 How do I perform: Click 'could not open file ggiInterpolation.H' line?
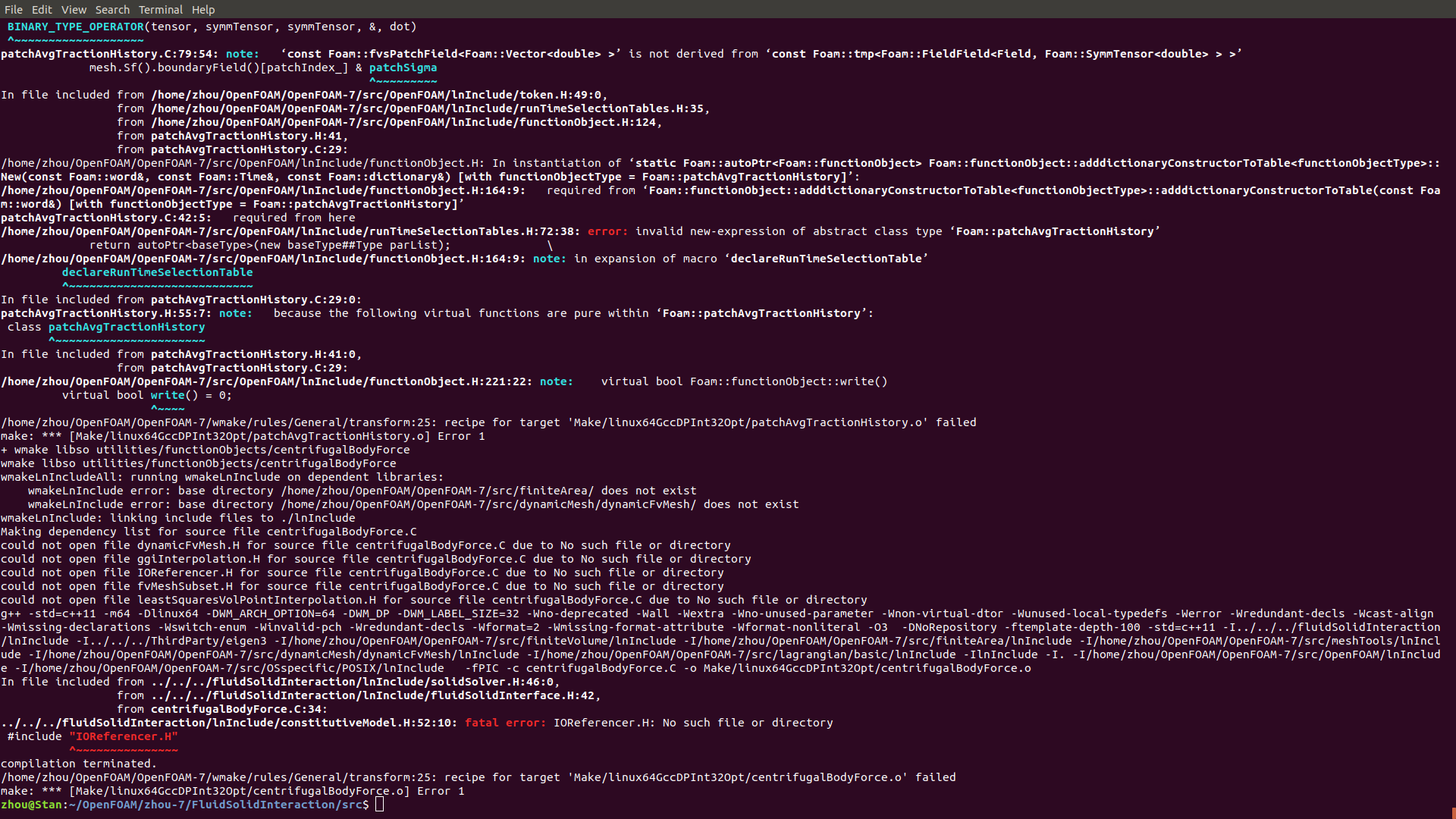[376, 559]
